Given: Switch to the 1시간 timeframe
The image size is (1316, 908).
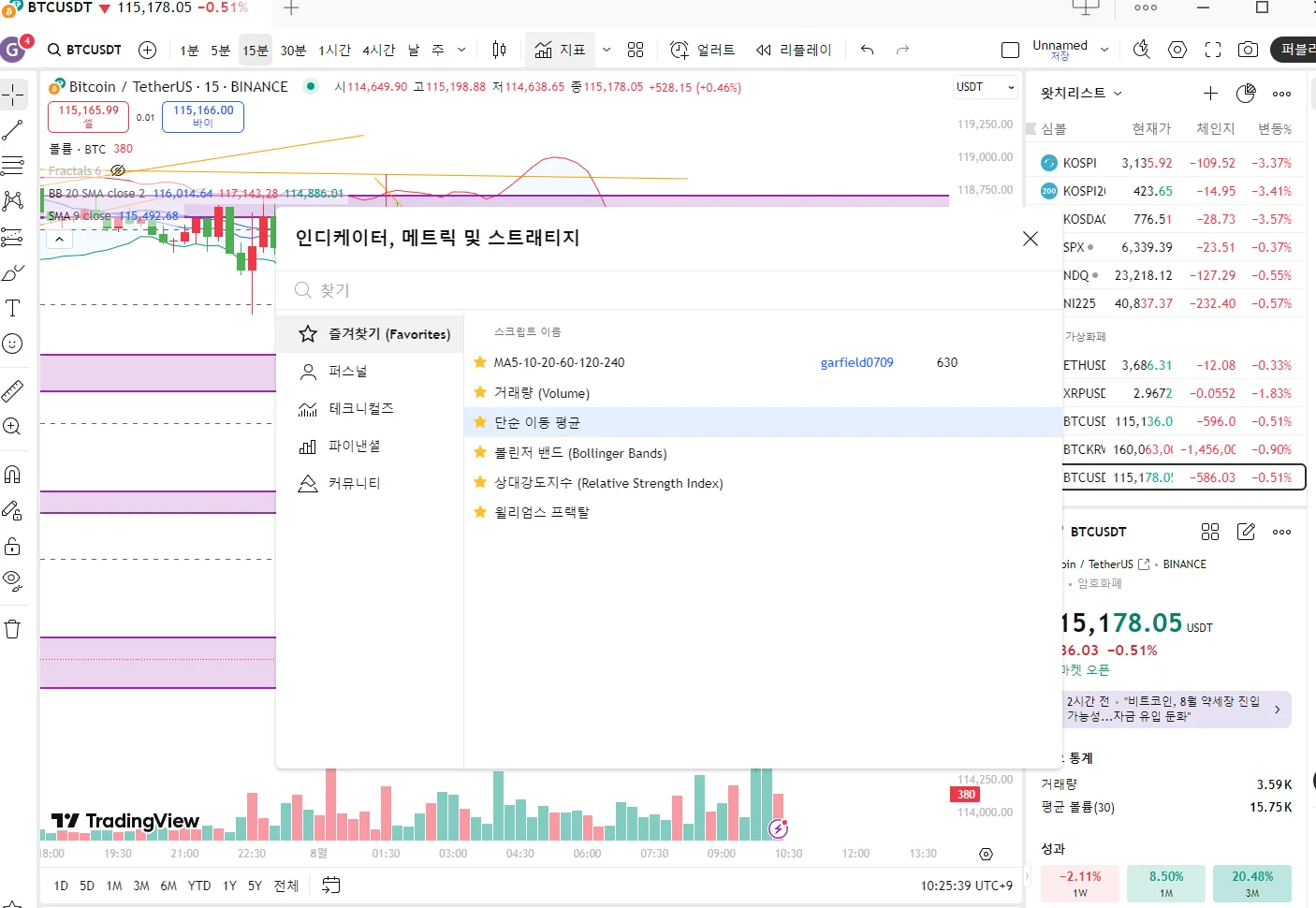Looking at the screenshot, I should pos(334,50).
